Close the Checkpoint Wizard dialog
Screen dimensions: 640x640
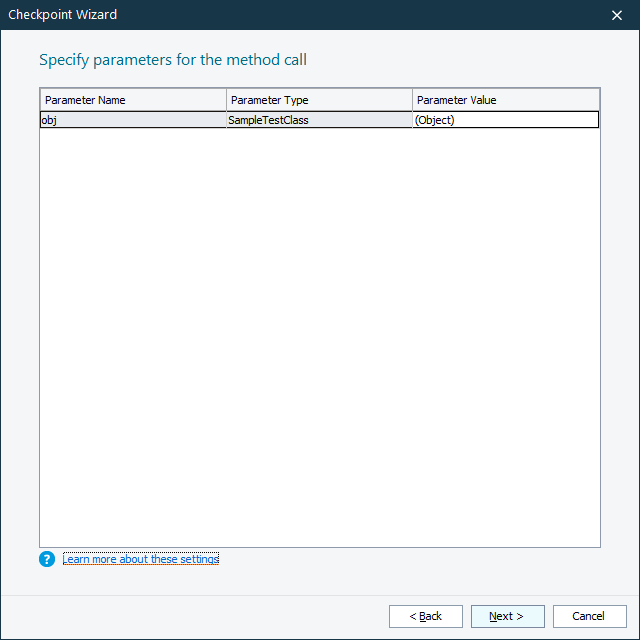coord(617,14)
